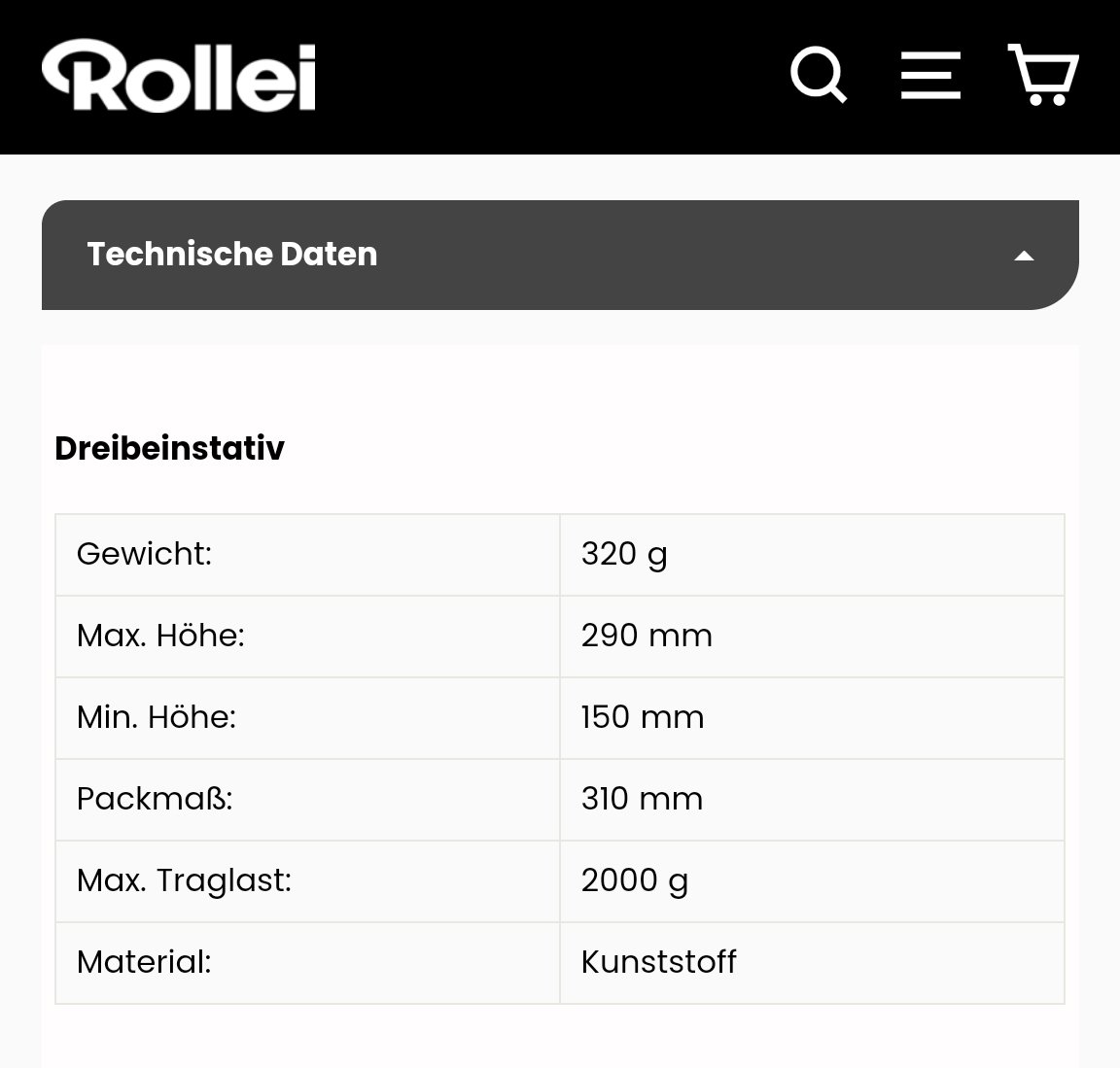Go to Rollei homepage via logo
This screenshot has height=1068, width=1120.
click(x=179, y=75)
